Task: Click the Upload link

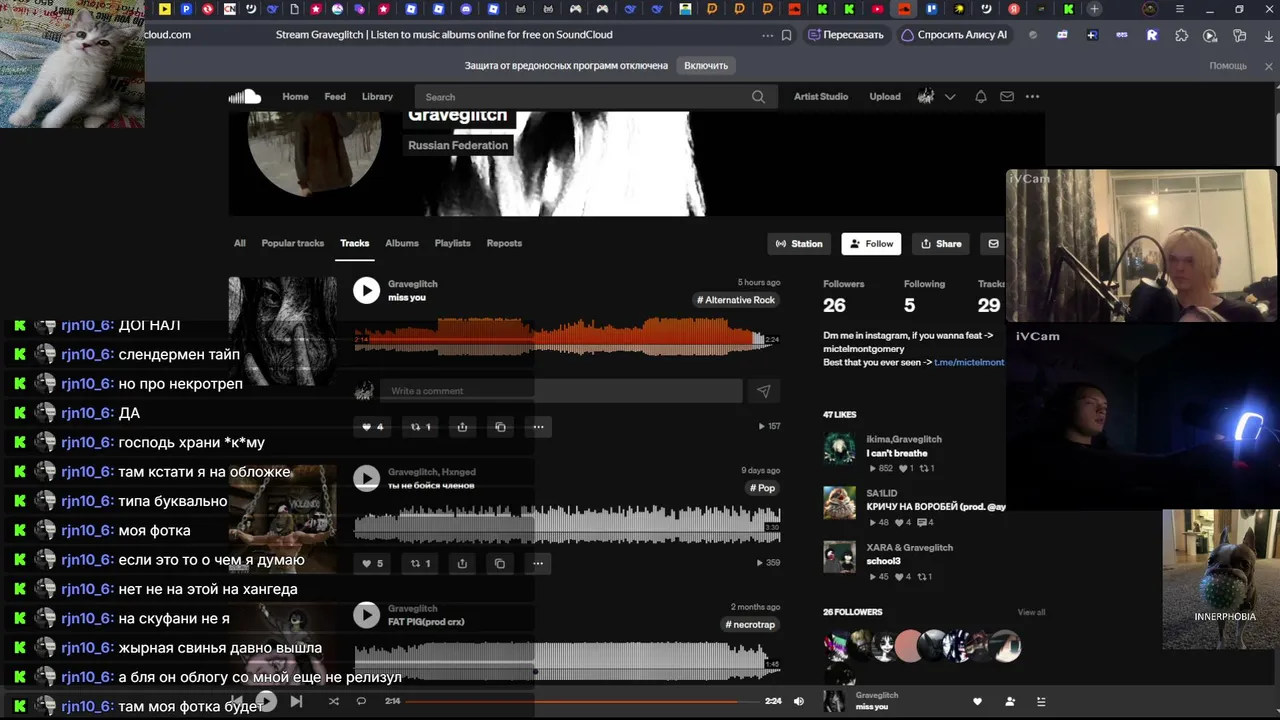Action: (885, 97)
